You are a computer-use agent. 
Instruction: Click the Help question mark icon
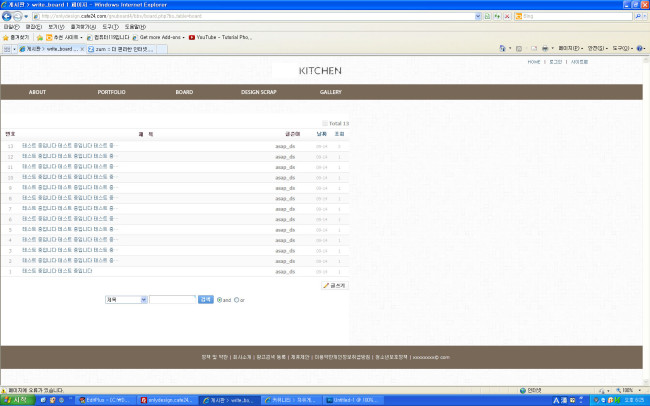[x=638, y=48]
